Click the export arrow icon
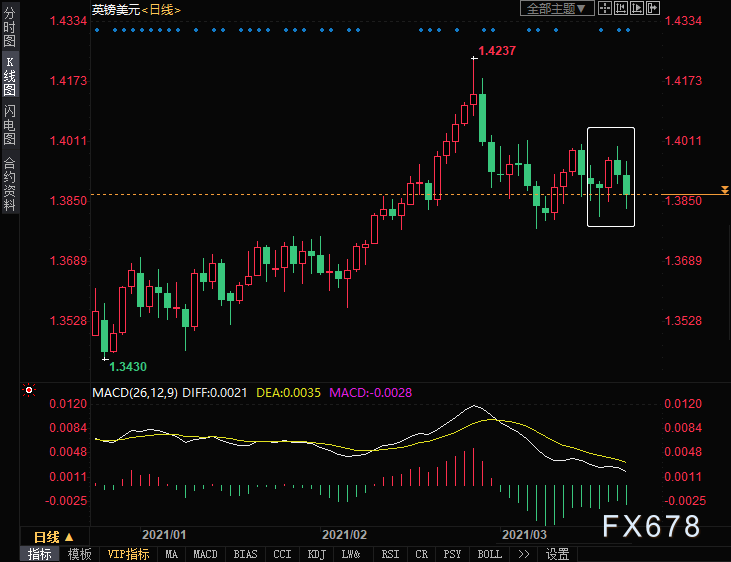This screenshot has width=731, height=562. coord(653,8)
